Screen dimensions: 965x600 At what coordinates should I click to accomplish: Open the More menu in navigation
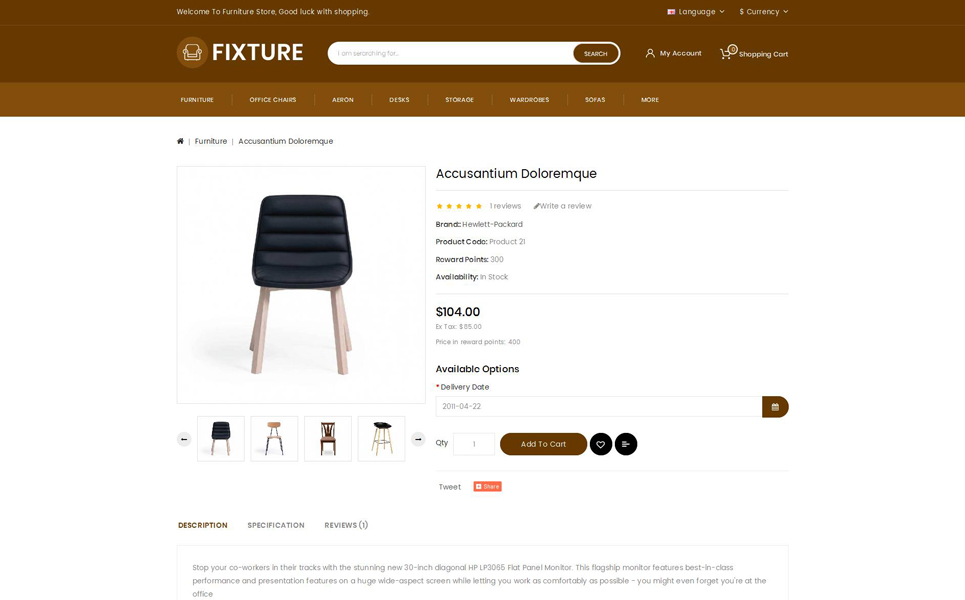coord(650,100)
